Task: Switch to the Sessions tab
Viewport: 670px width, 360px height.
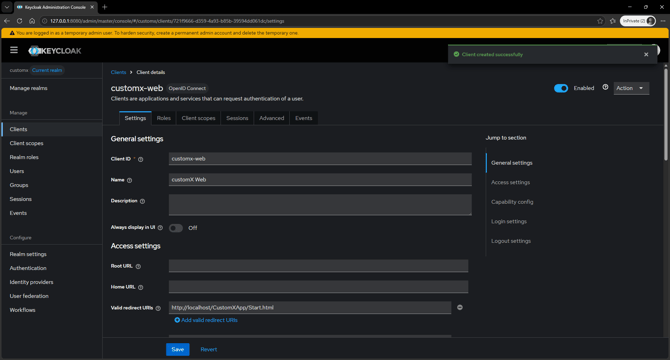Action: click(237, 118)
